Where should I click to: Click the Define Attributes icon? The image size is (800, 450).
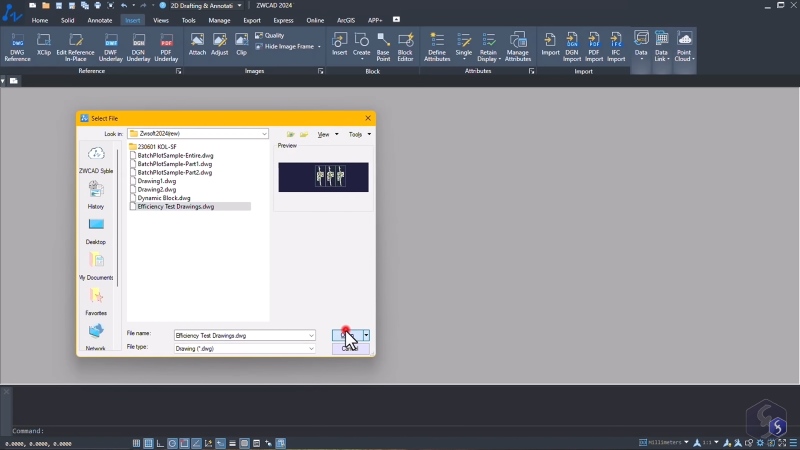click(437, 47)
